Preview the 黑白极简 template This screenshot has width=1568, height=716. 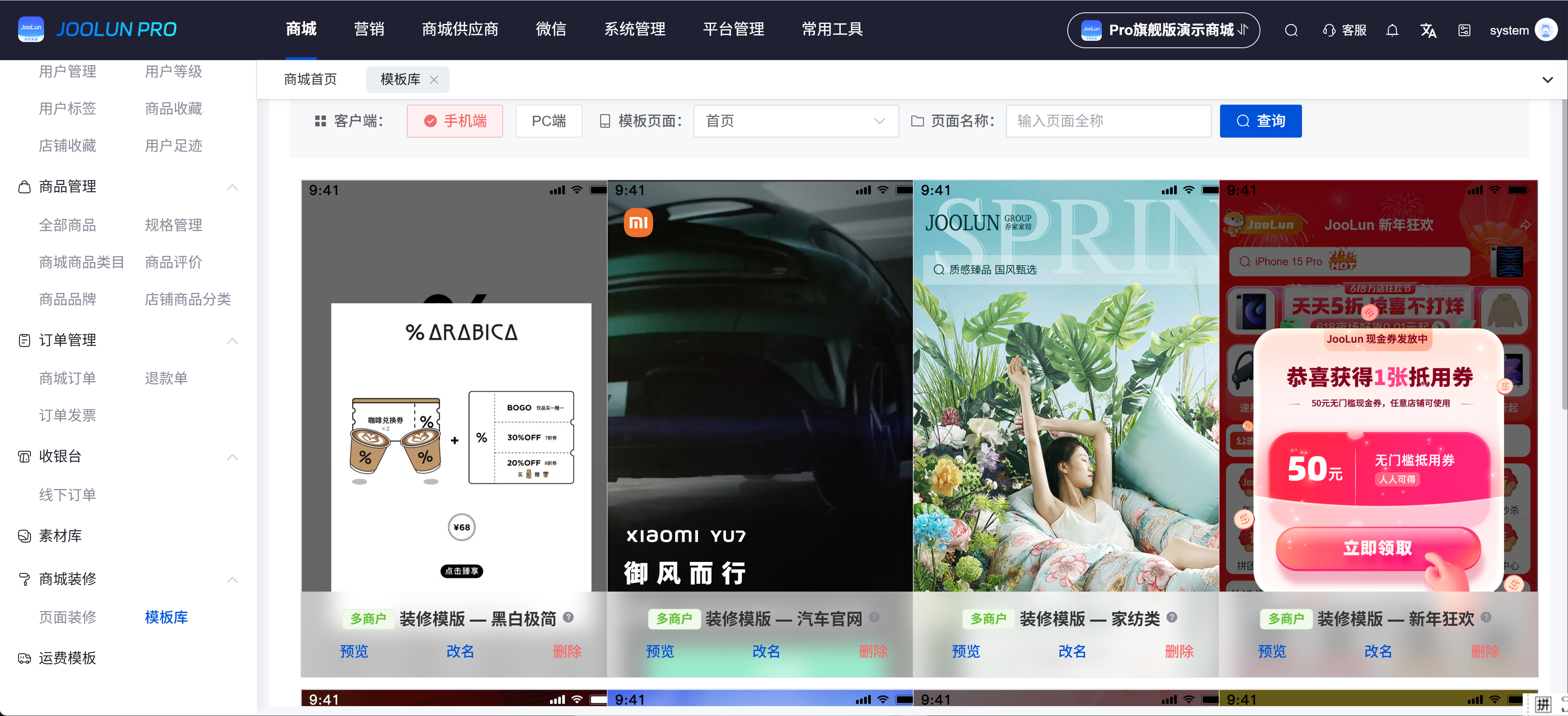click(354, 651)
